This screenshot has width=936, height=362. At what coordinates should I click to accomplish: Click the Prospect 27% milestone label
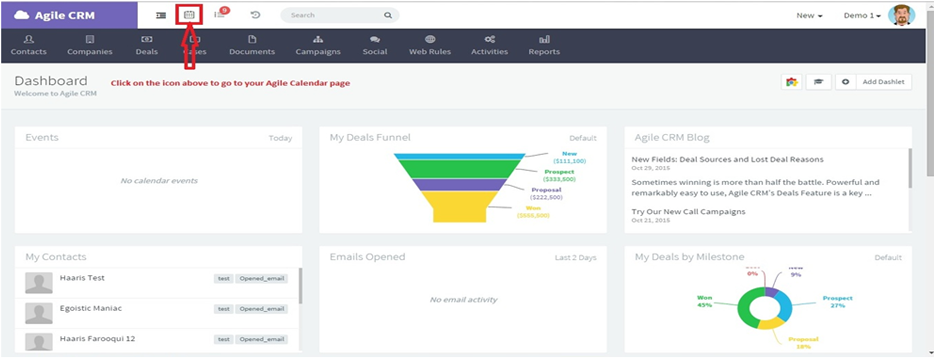pyautogui.click(x=838, y=301)
